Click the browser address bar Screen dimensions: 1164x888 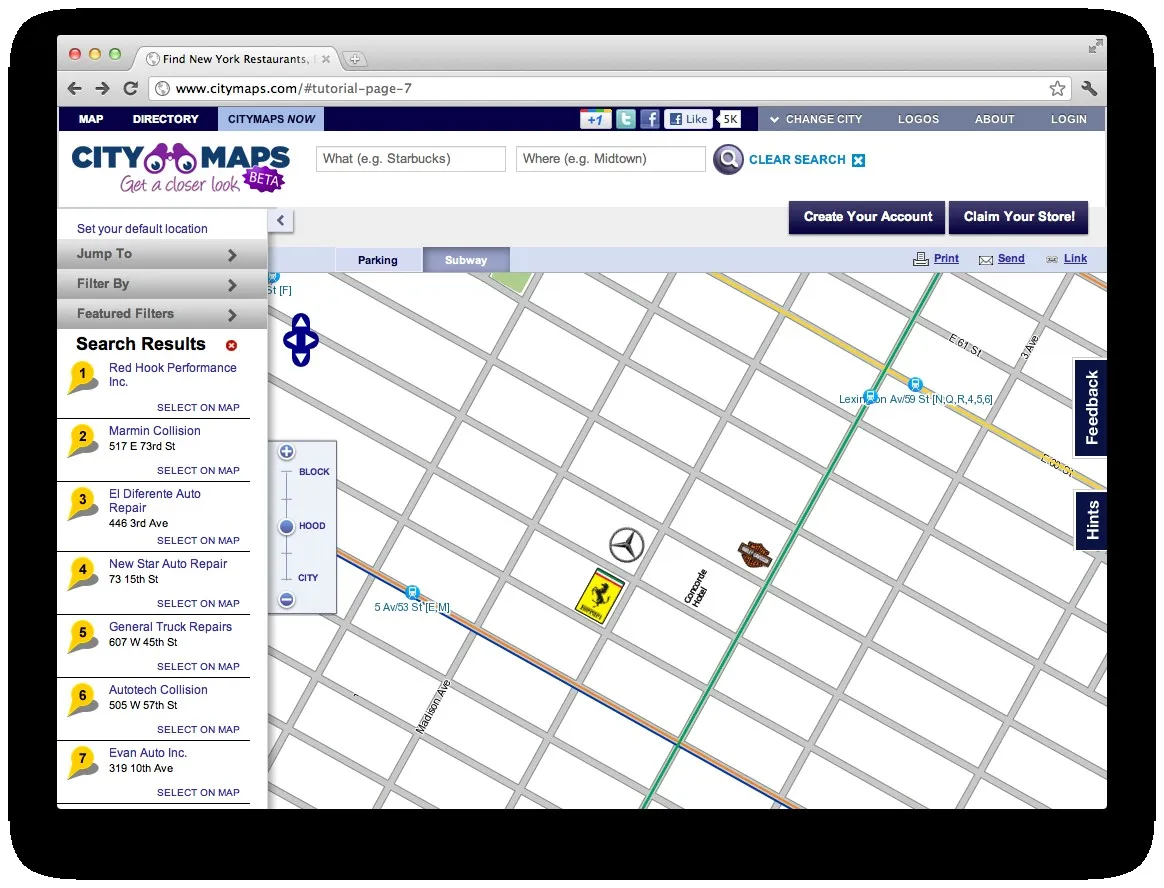[x=609, y=88]
